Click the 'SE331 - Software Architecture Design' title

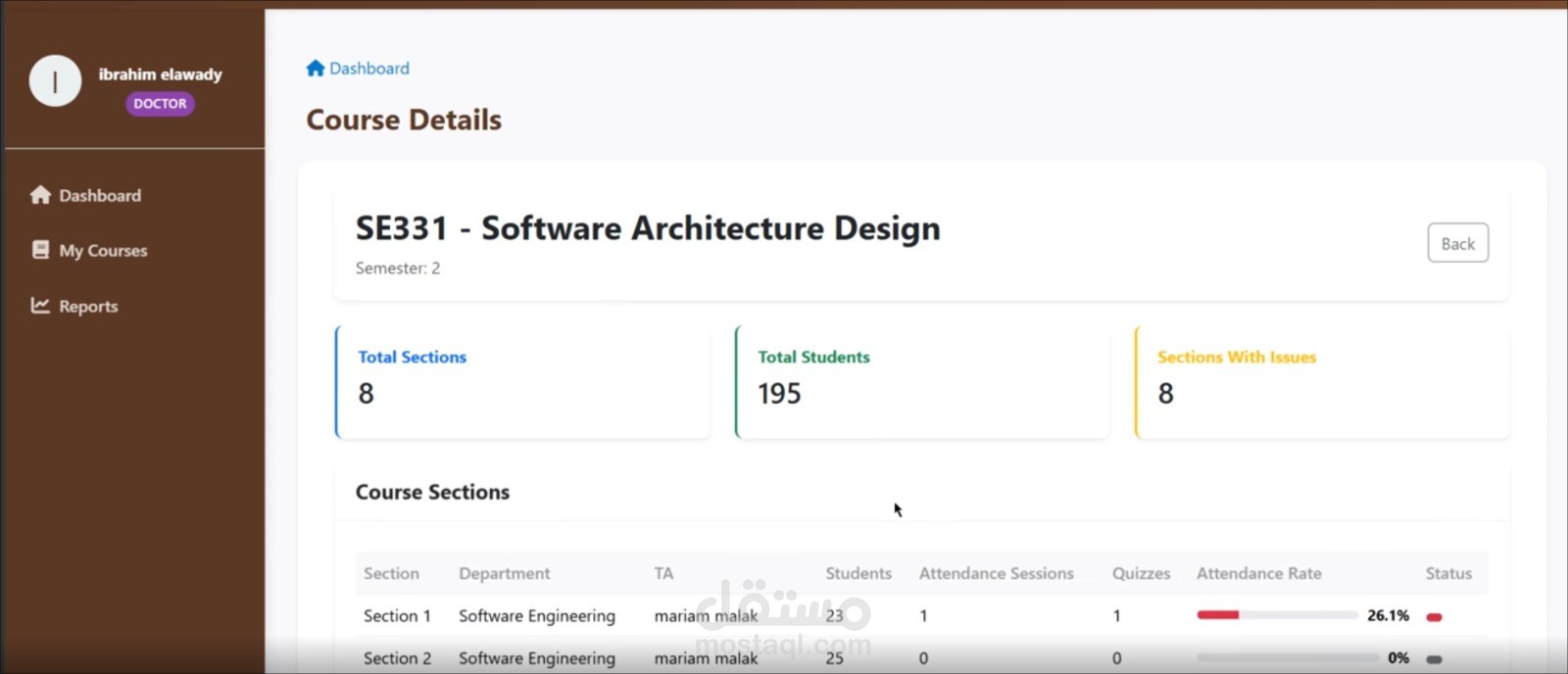click(648, 228)
